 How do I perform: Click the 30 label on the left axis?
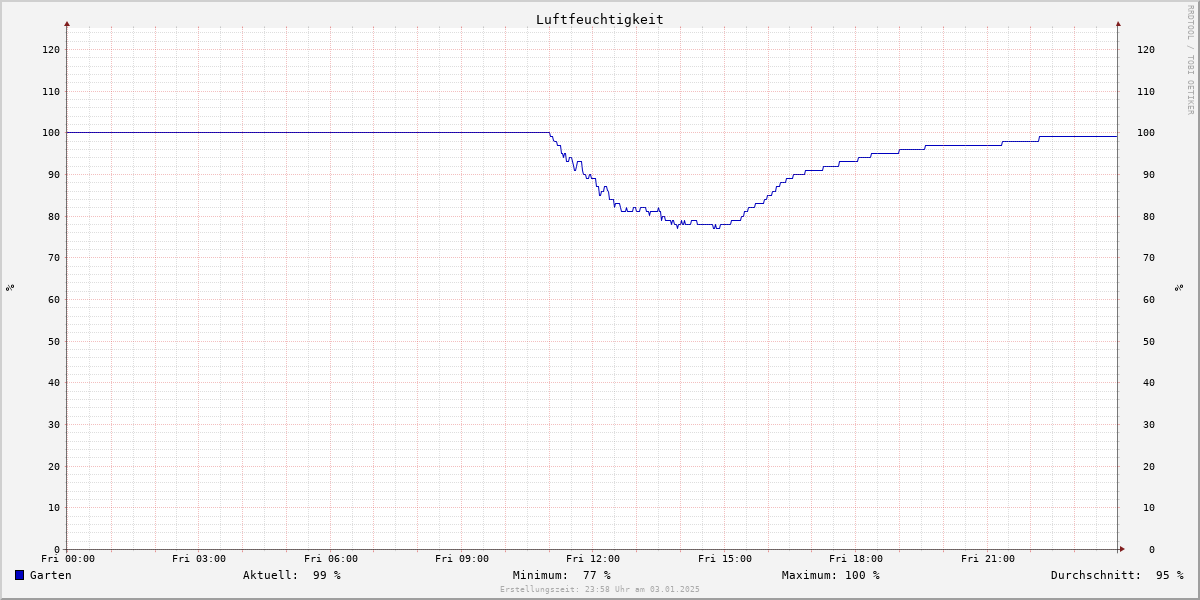pos(53,424)
